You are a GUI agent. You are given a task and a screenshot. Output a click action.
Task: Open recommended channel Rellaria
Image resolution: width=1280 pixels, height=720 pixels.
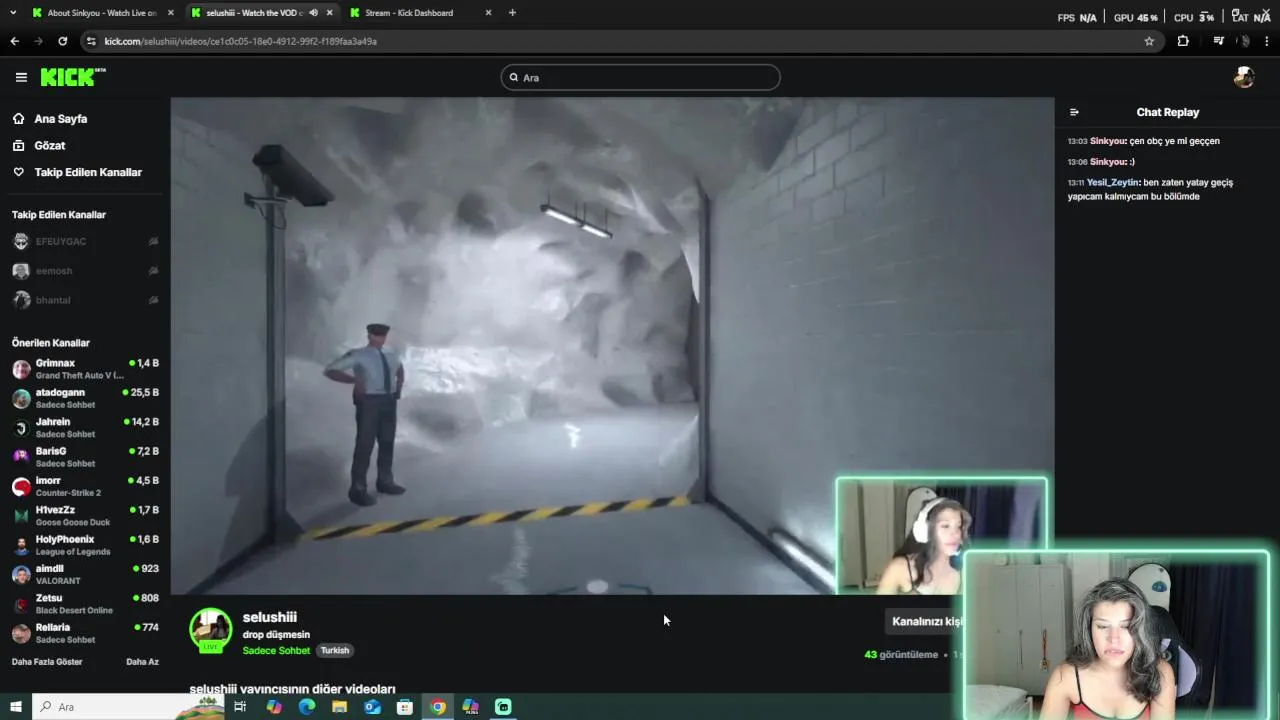coord(85,633)
